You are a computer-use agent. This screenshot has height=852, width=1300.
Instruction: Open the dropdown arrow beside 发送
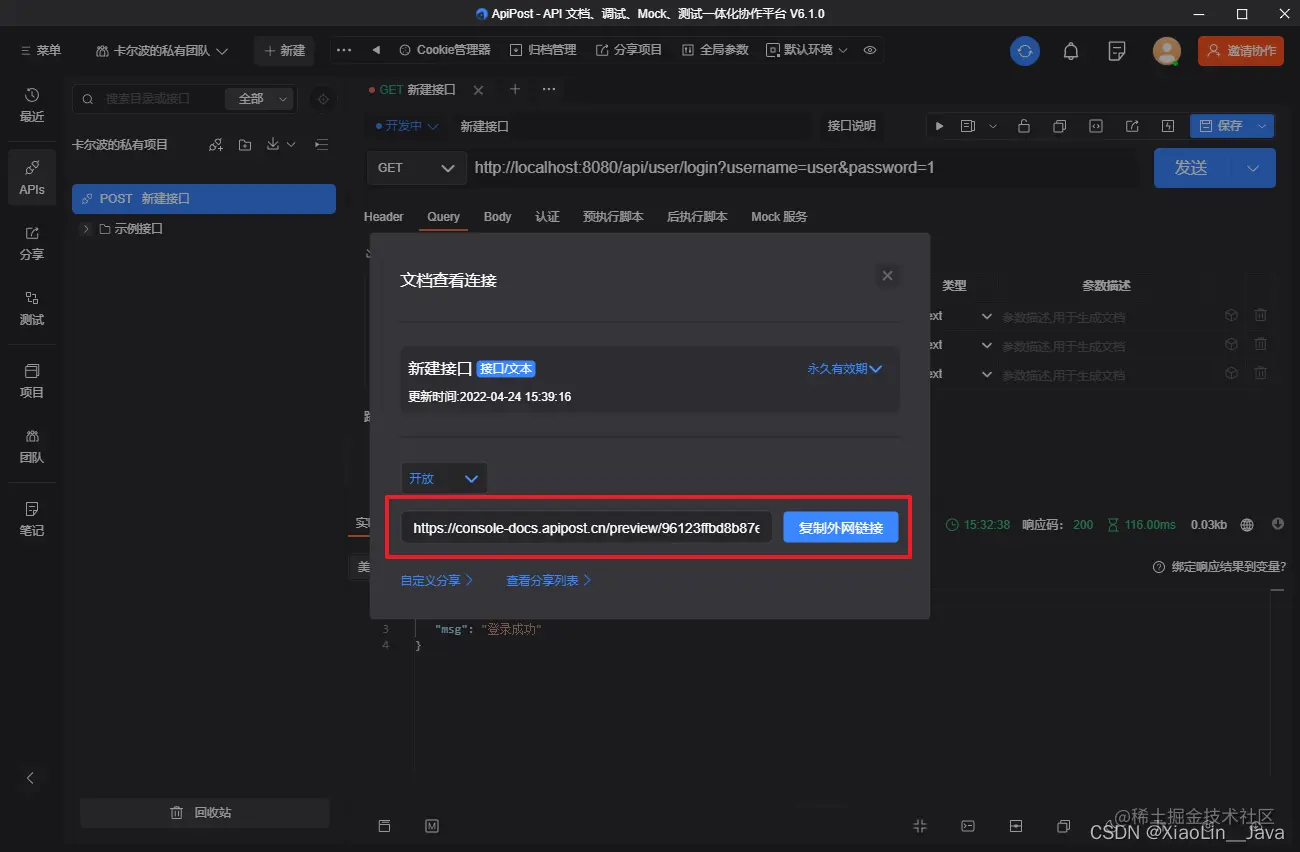[x=1253, y=168]
